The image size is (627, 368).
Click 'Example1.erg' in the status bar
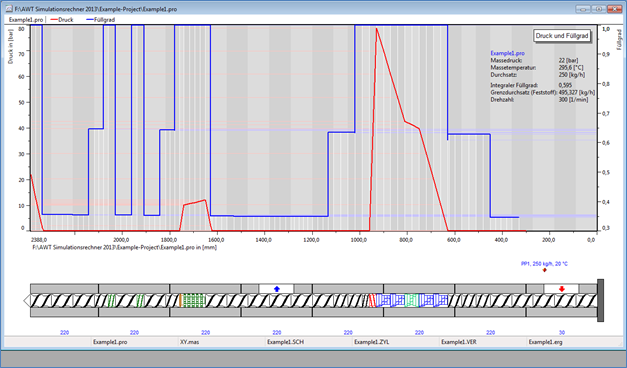(545, 342)
